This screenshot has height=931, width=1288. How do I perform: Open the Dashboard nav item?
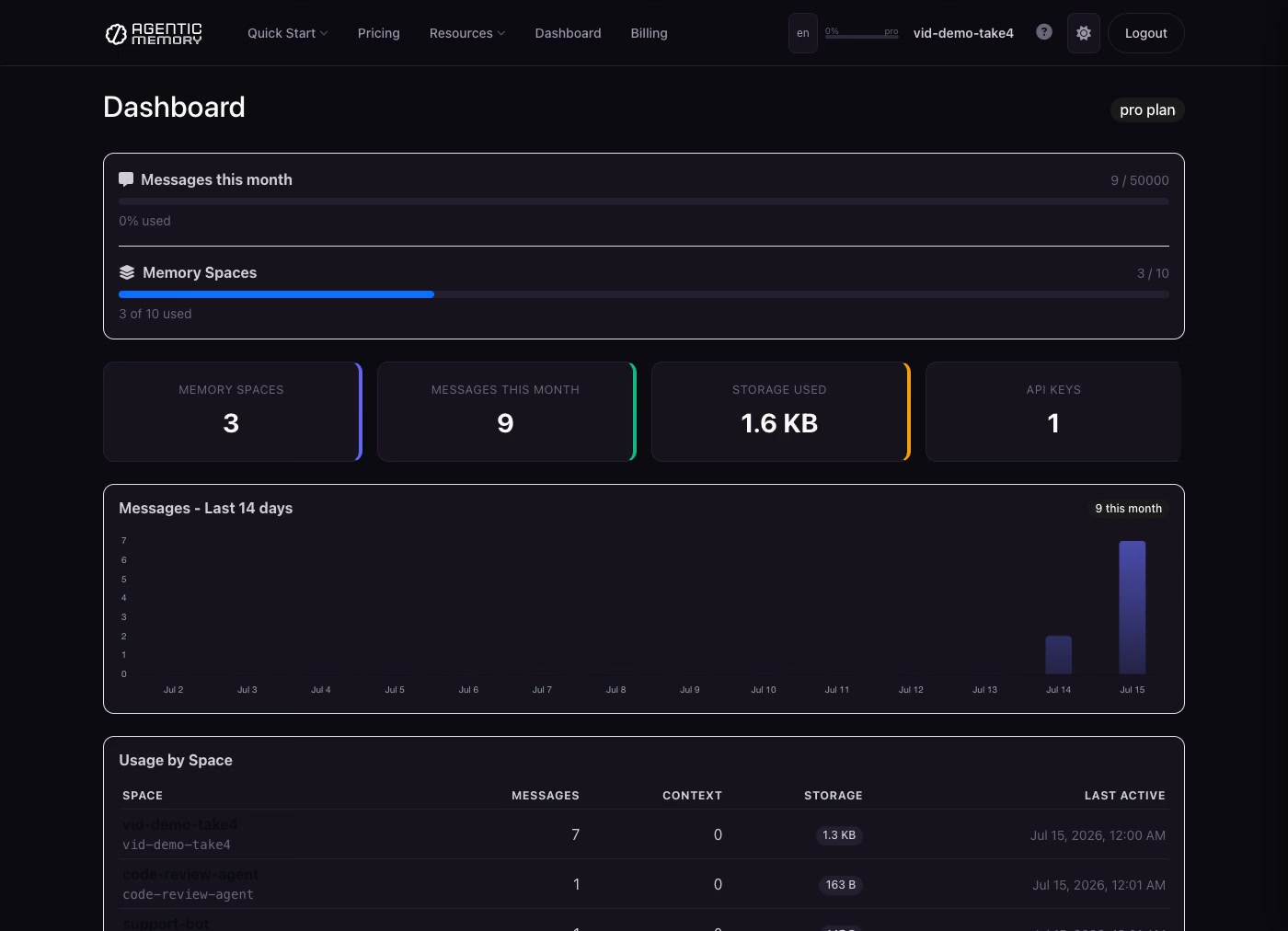[x=568, y=33]
